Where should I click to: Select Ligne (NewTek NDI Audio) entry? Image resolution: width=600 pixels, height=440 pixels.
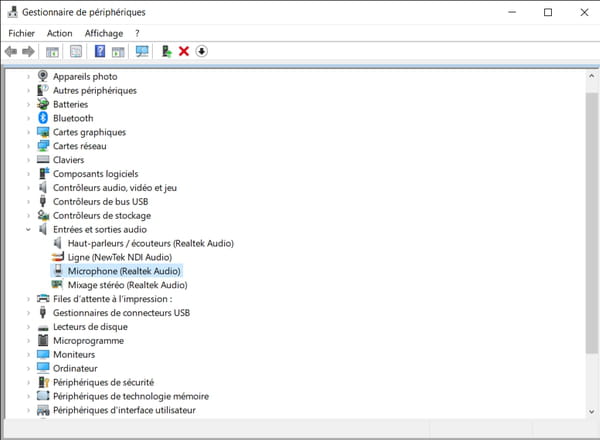coord(120,257)
